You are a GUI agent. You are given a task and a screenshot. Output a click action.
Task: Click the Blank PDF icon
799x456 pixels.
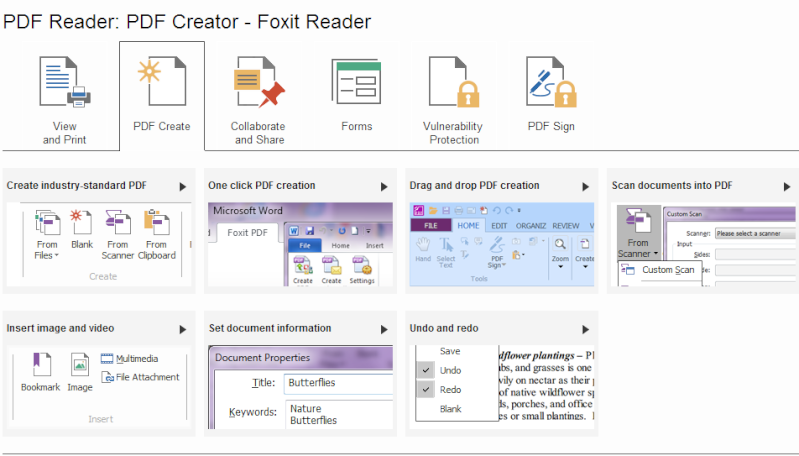coord(82,229)
